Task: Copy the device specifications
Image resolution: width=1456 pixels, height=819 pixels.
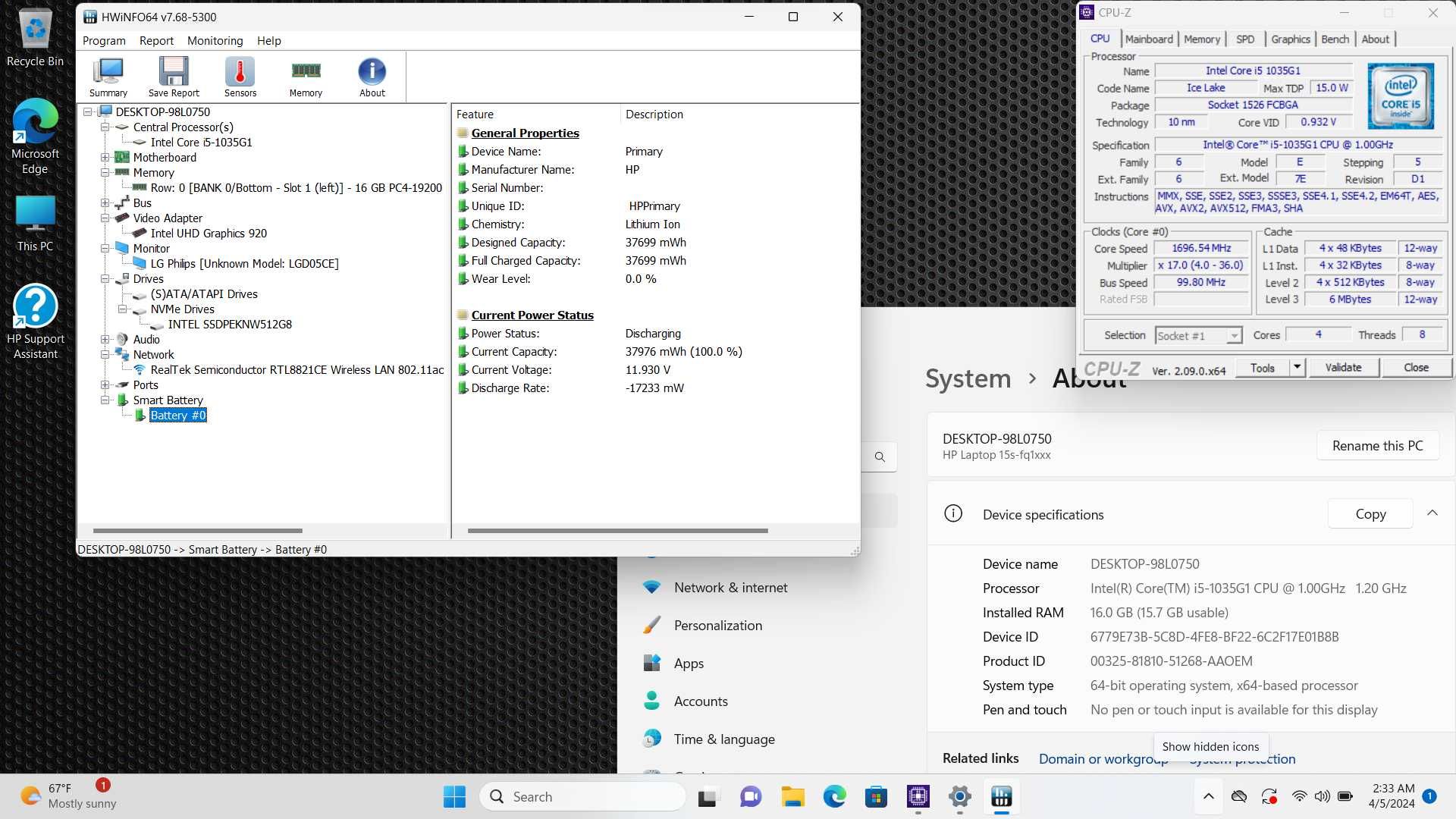Action: [x=1370, y=514]
